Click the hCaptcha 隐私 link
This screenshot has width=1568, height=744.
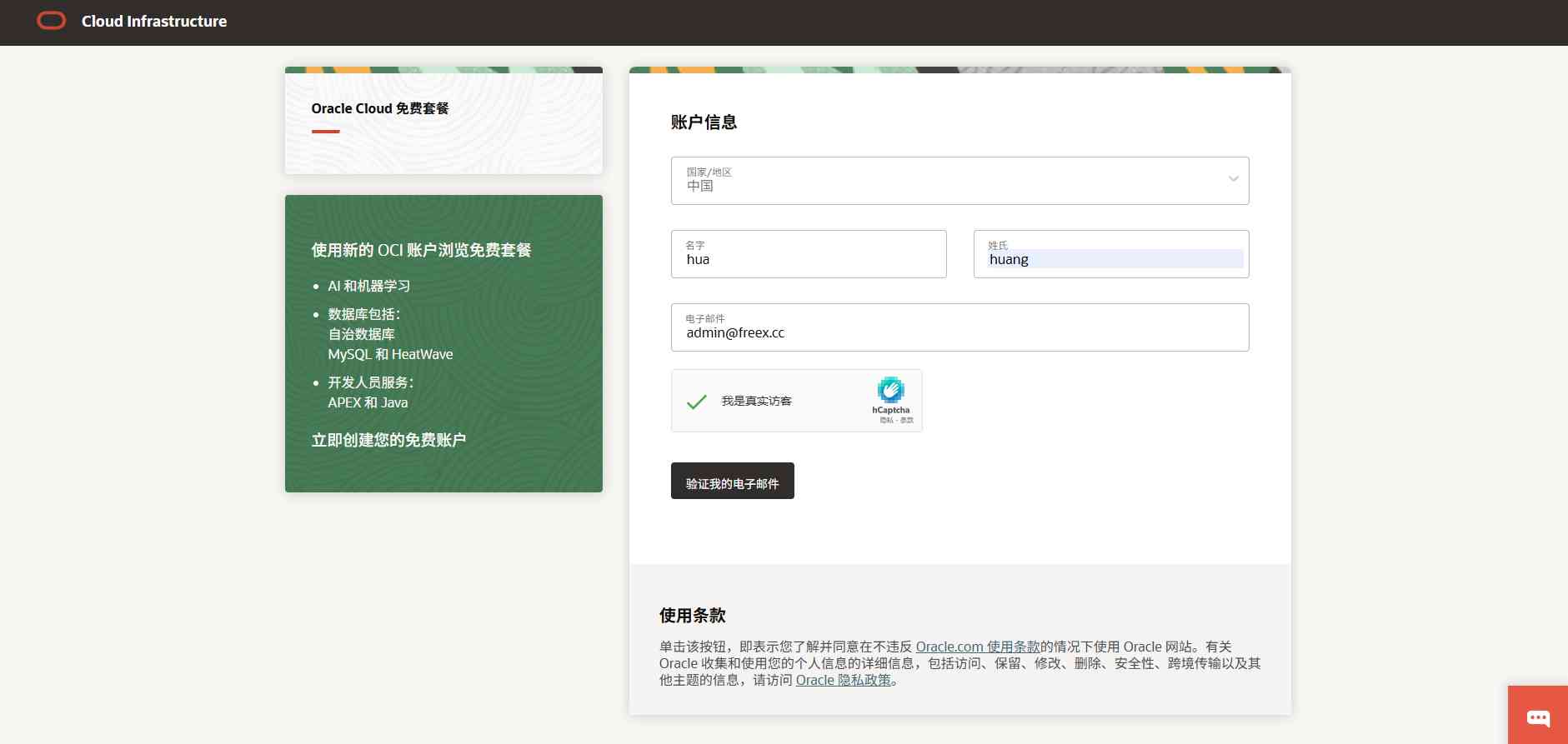coord(885,421)
